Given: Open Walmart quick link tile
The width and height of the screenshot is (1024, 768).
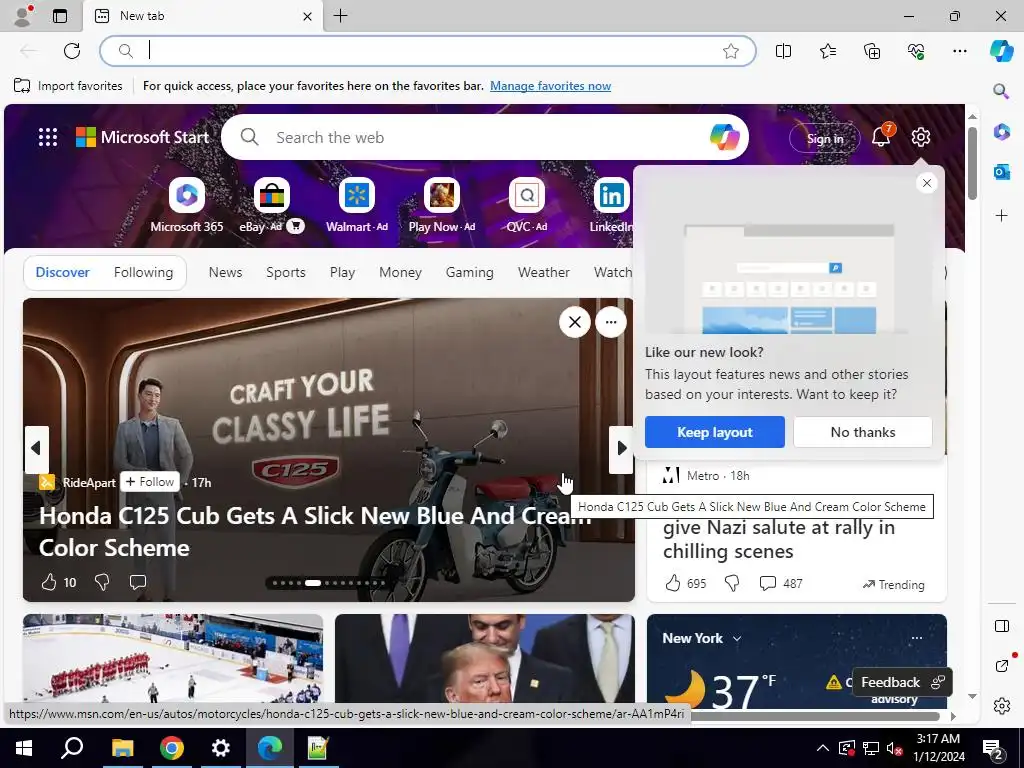Looking at the screenshot, I should coord(357,206).
